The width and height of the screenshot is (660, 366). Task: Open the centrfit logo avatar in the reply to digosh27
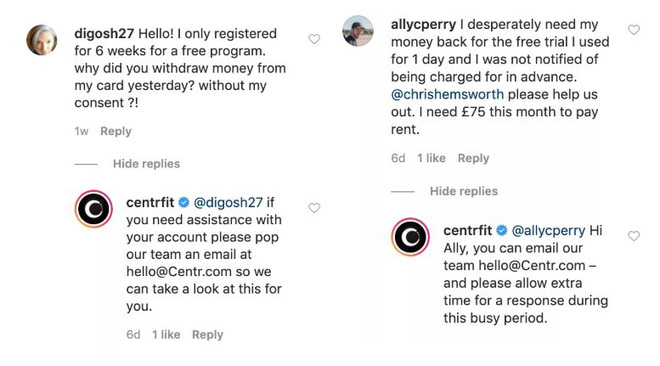tap(93, 209)
